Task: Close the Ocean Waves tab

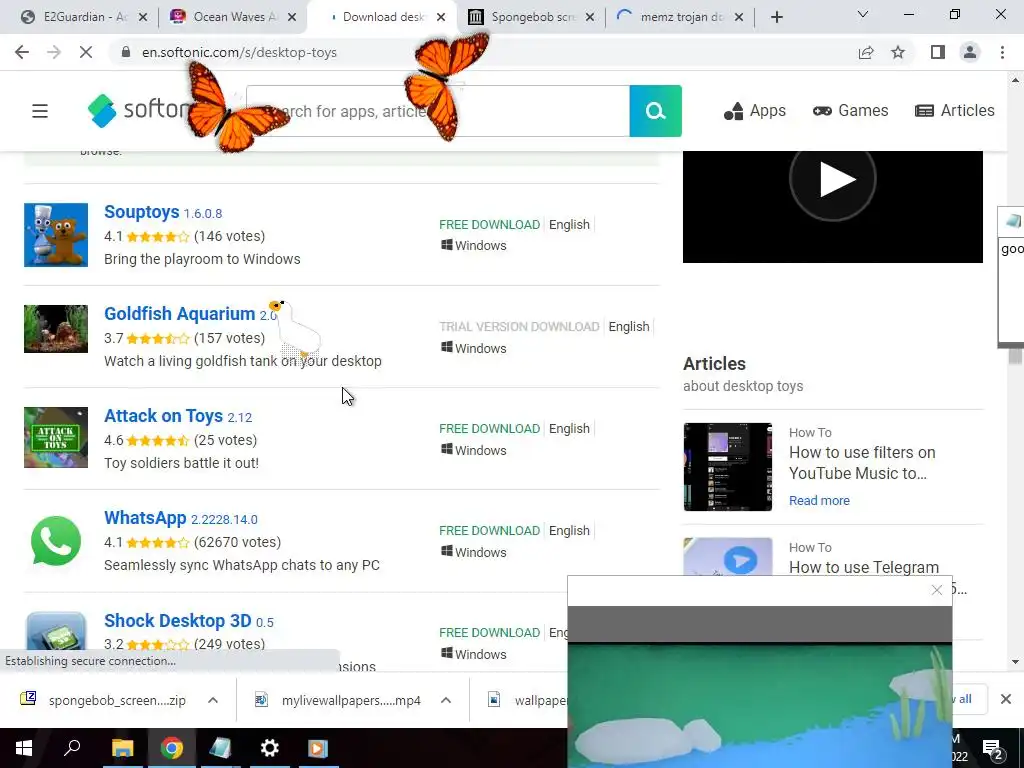Action: click(292, 17)
